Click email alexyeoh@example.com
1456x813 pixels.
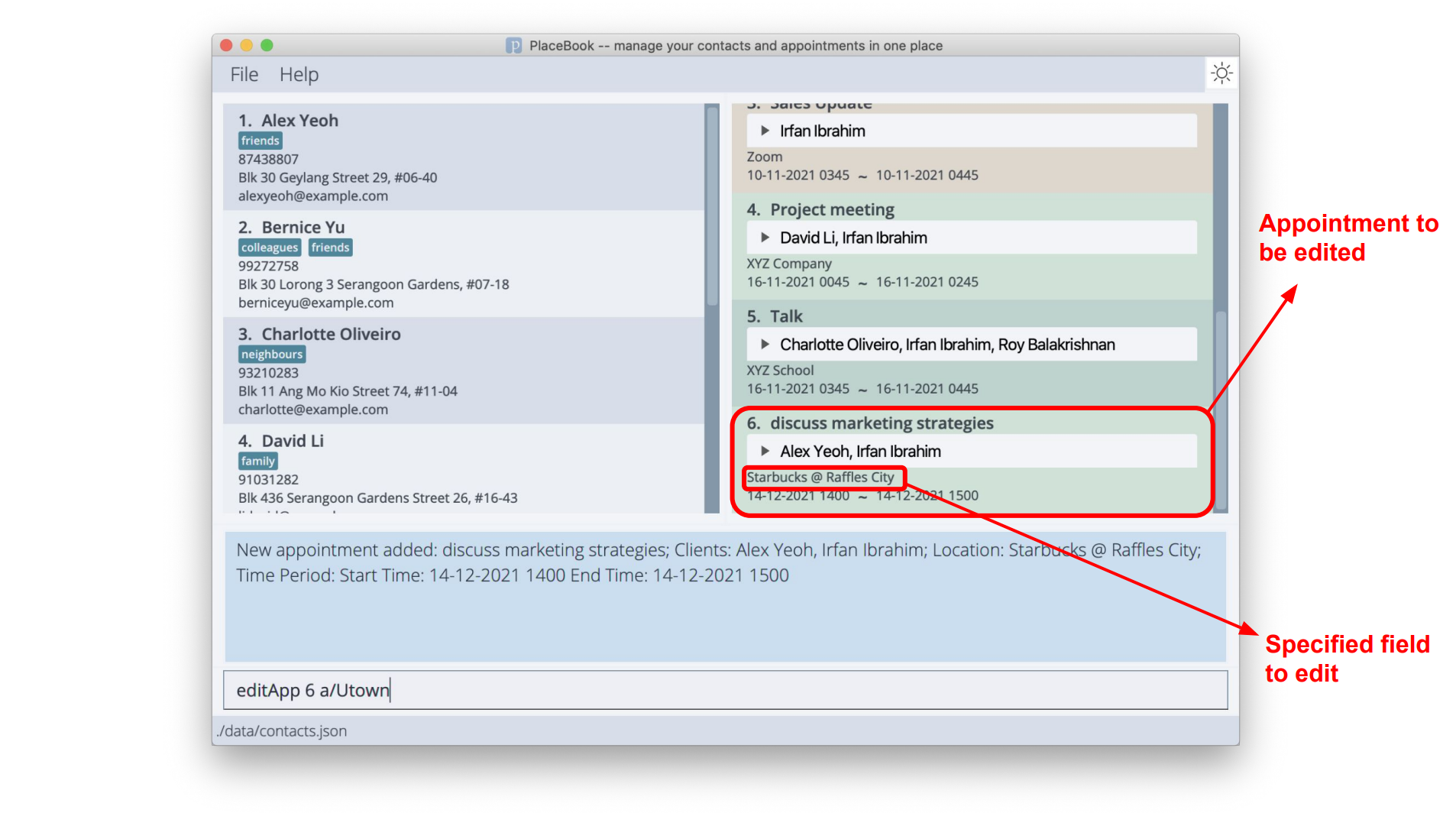[x=313, y=196]
